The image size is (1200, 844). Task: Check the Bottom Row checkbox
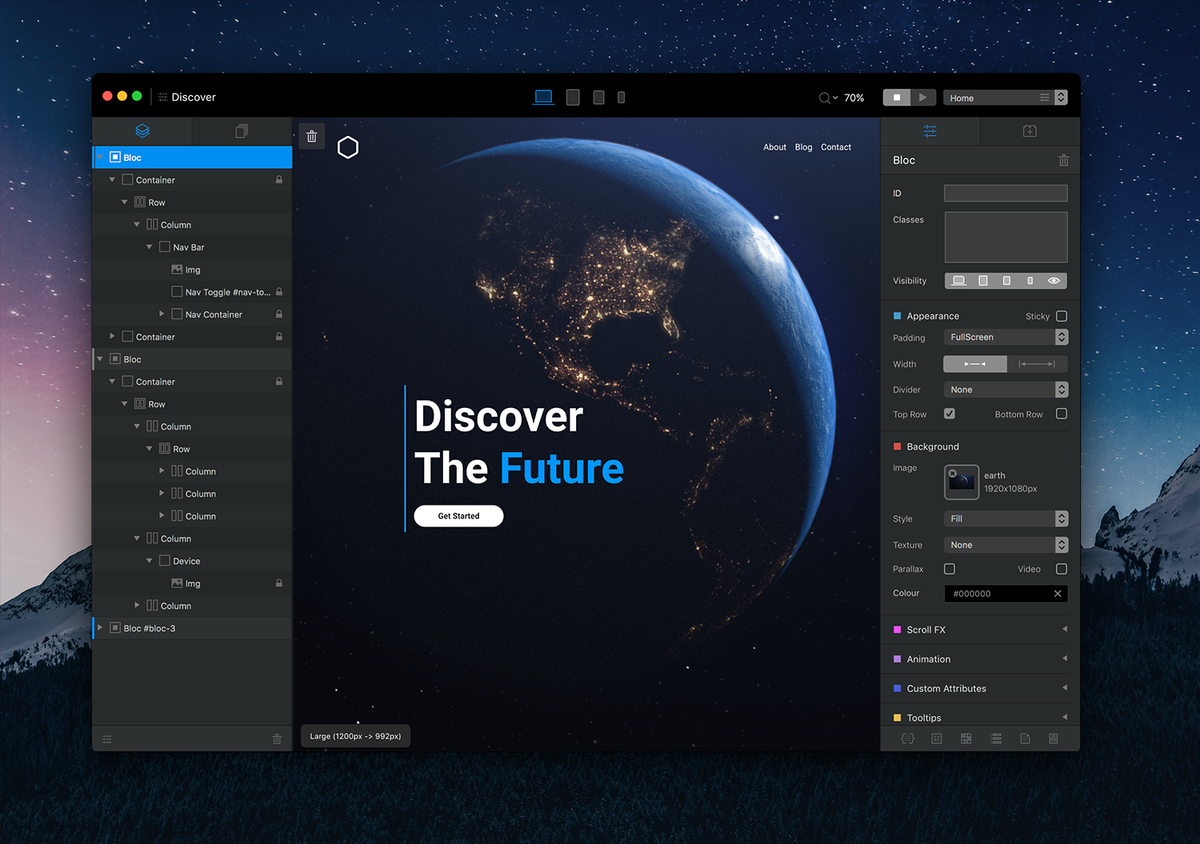[x=1062, y=414]
